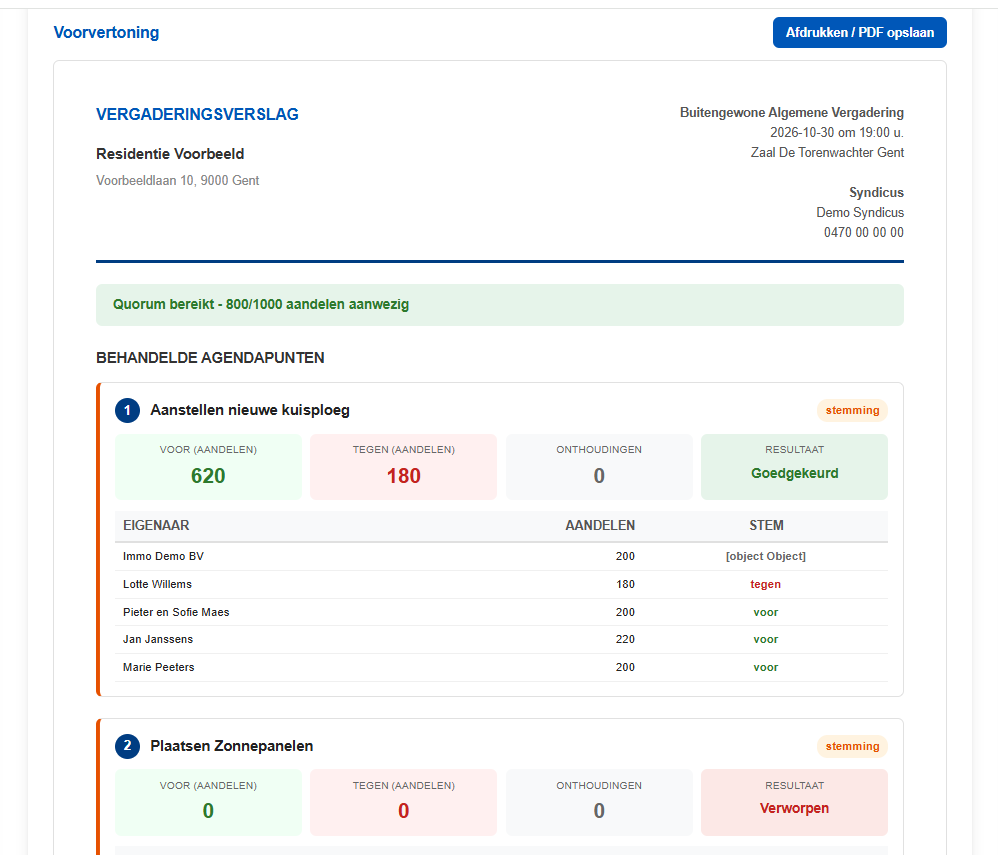Select owner Marie Peeters
The height and width of the screenshot is (855, 998).
158,667
